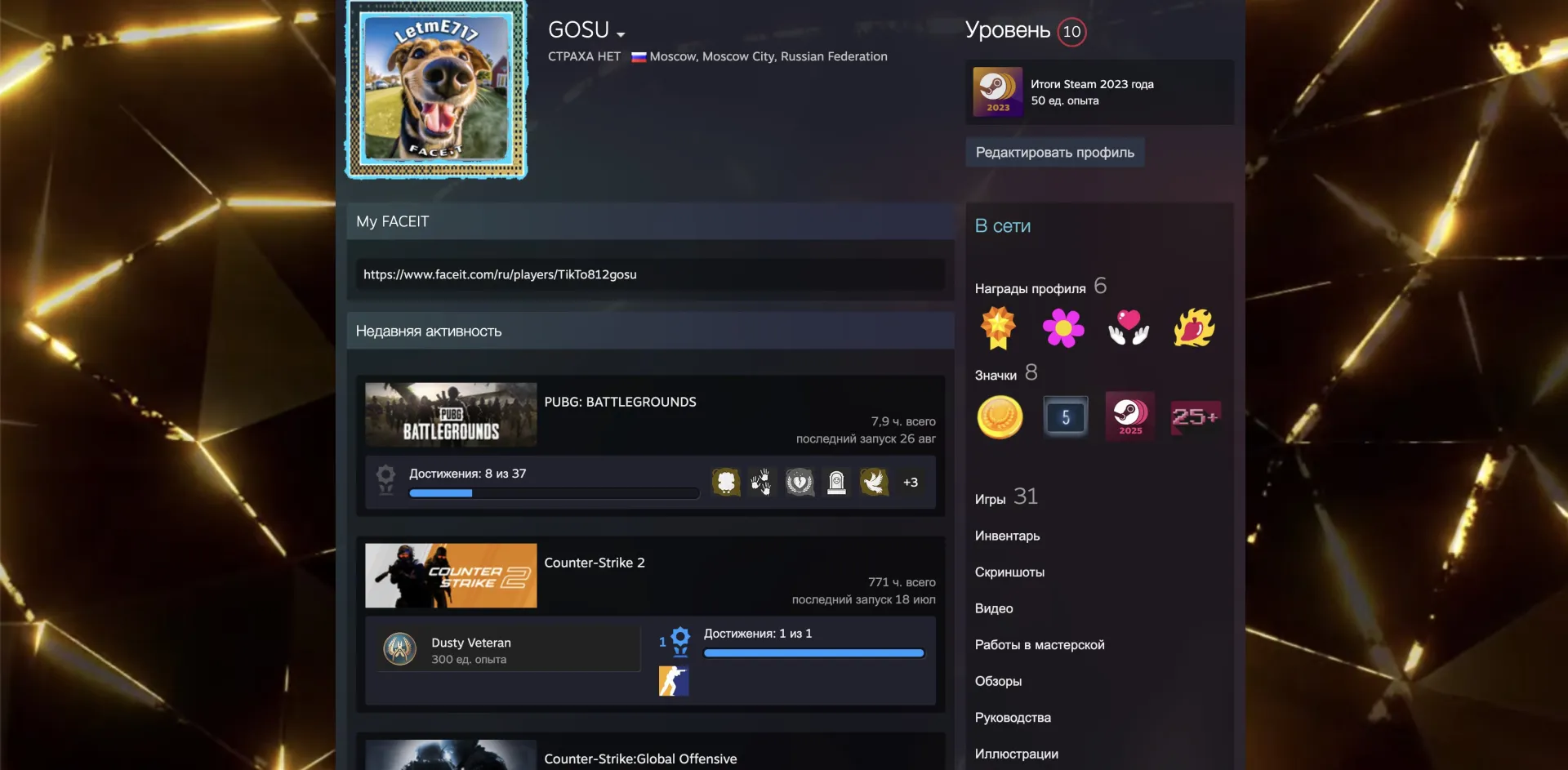Screen dimensions: 1568x770
Task: Open the Steam 2023 year review badge icon
Action: point(997,92)
